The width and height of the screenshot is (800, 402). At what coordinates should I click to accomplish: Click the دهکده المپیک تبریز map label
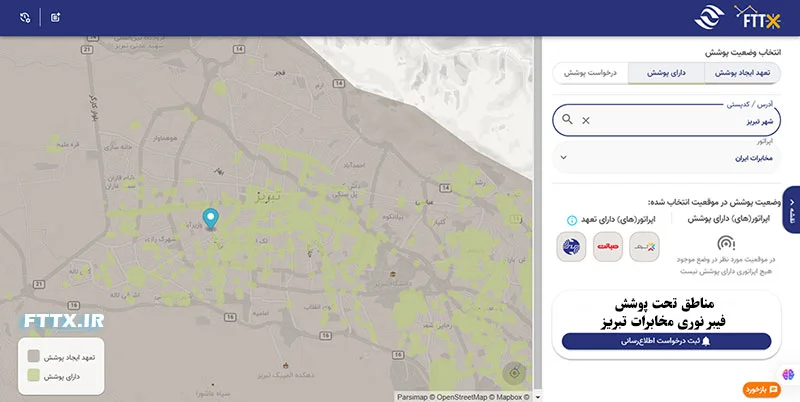[286, 375]
